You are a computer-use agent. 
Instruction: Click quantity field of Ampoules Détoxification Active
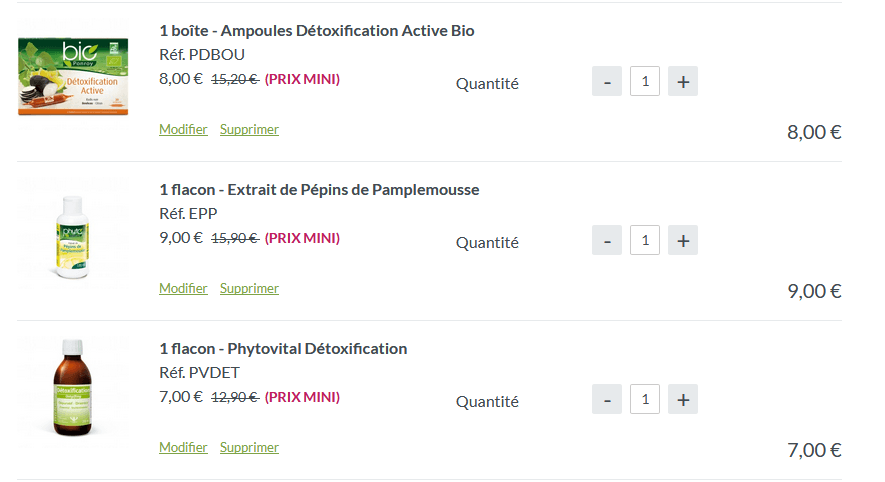click(645, 82)
